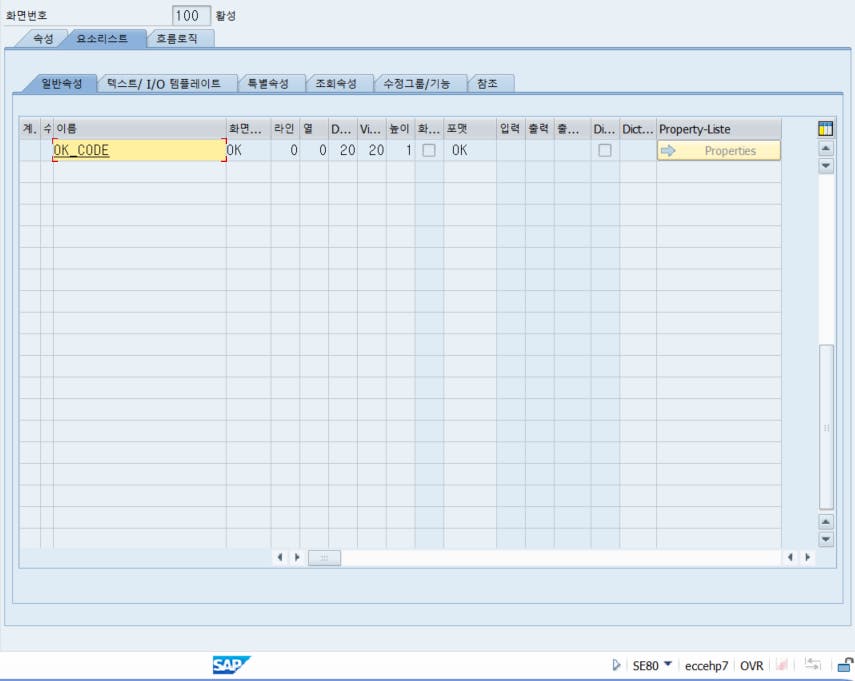The height and width of the screenshot is (681, 855).
Task: Click the arrow icon on Properties button
Action: (x=668, y=150)
